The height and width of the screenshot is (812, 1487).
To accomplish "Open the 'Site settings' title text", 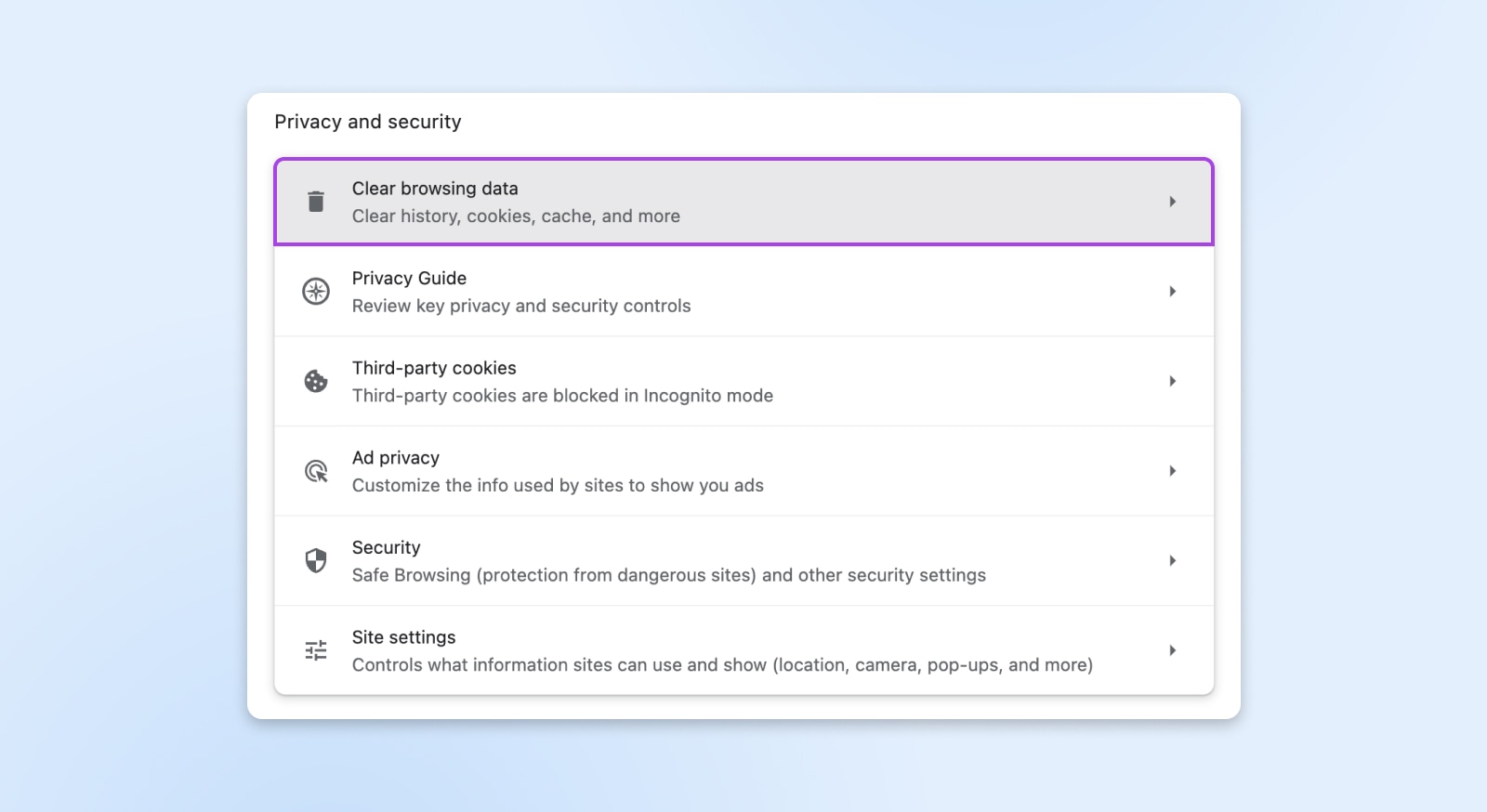I will [x=403, y=637].
